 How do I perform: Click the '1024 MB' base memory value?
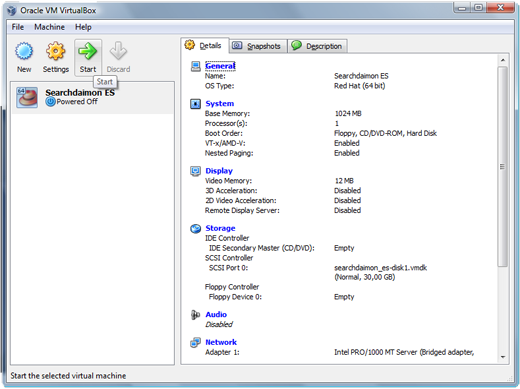[348, 114]
